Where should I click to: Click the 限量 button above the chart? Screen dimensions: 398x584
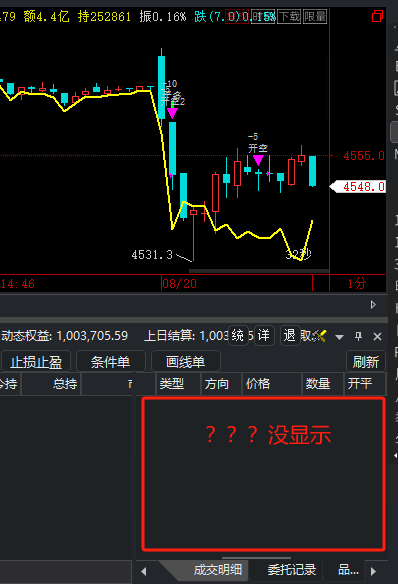coord(315,17)
